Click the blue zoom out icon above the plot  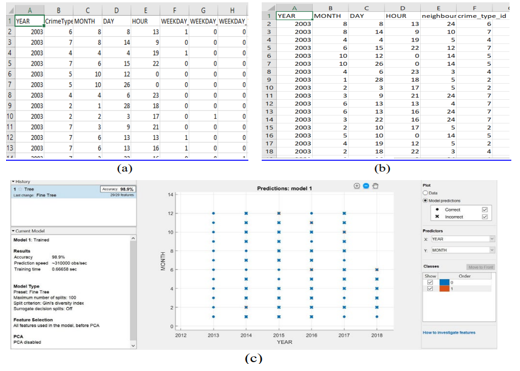tap(366, 186)
